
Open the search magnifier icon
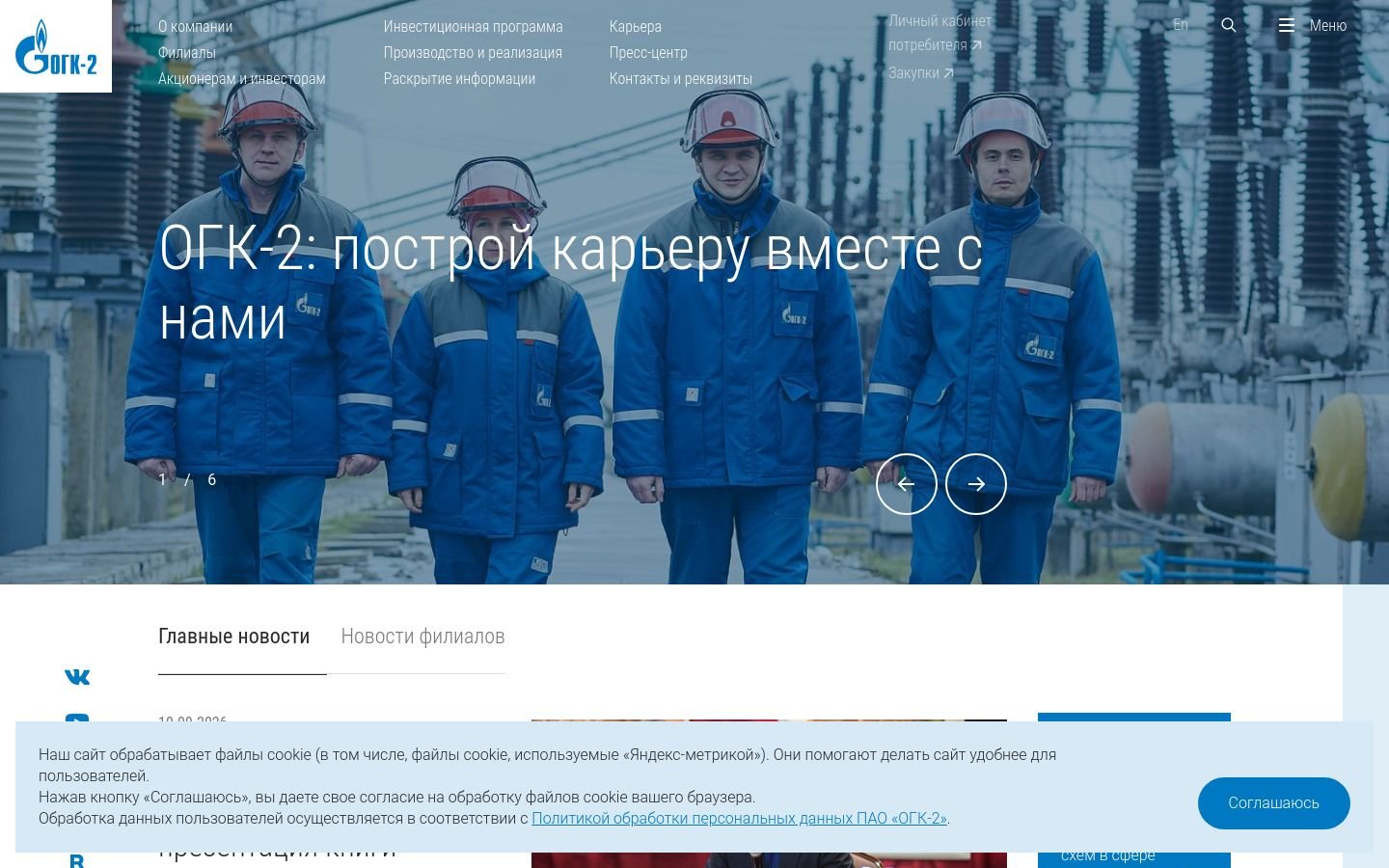coord(1228,25)
